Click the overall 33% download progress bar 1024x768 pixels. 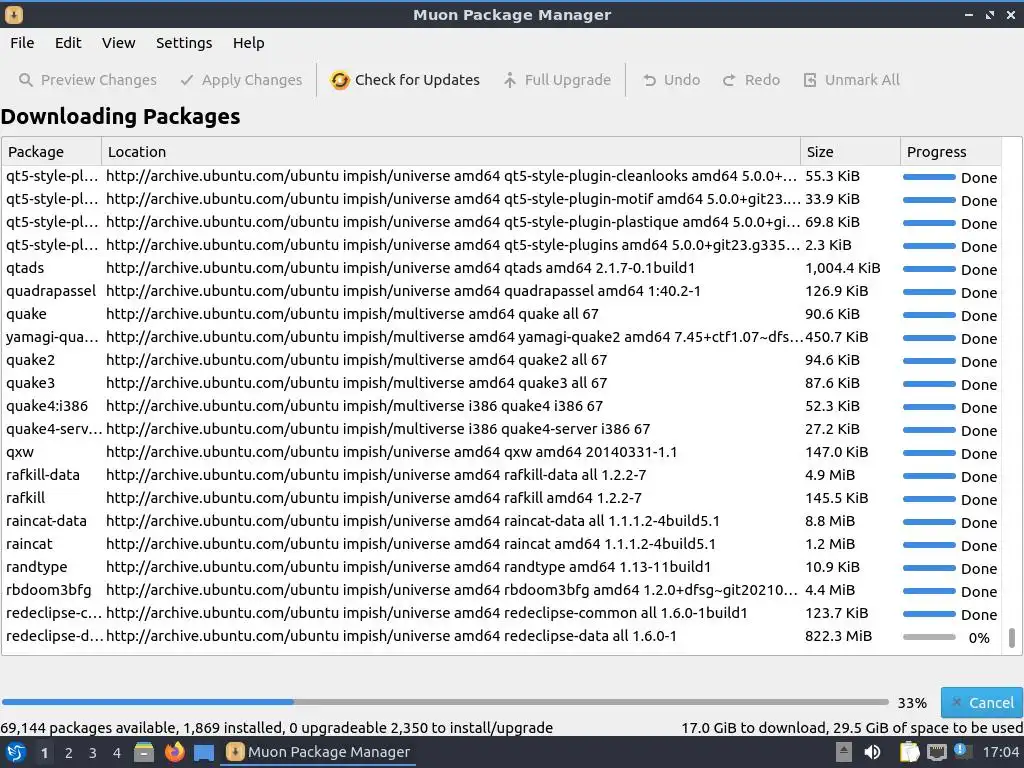(x=445, y=703)
